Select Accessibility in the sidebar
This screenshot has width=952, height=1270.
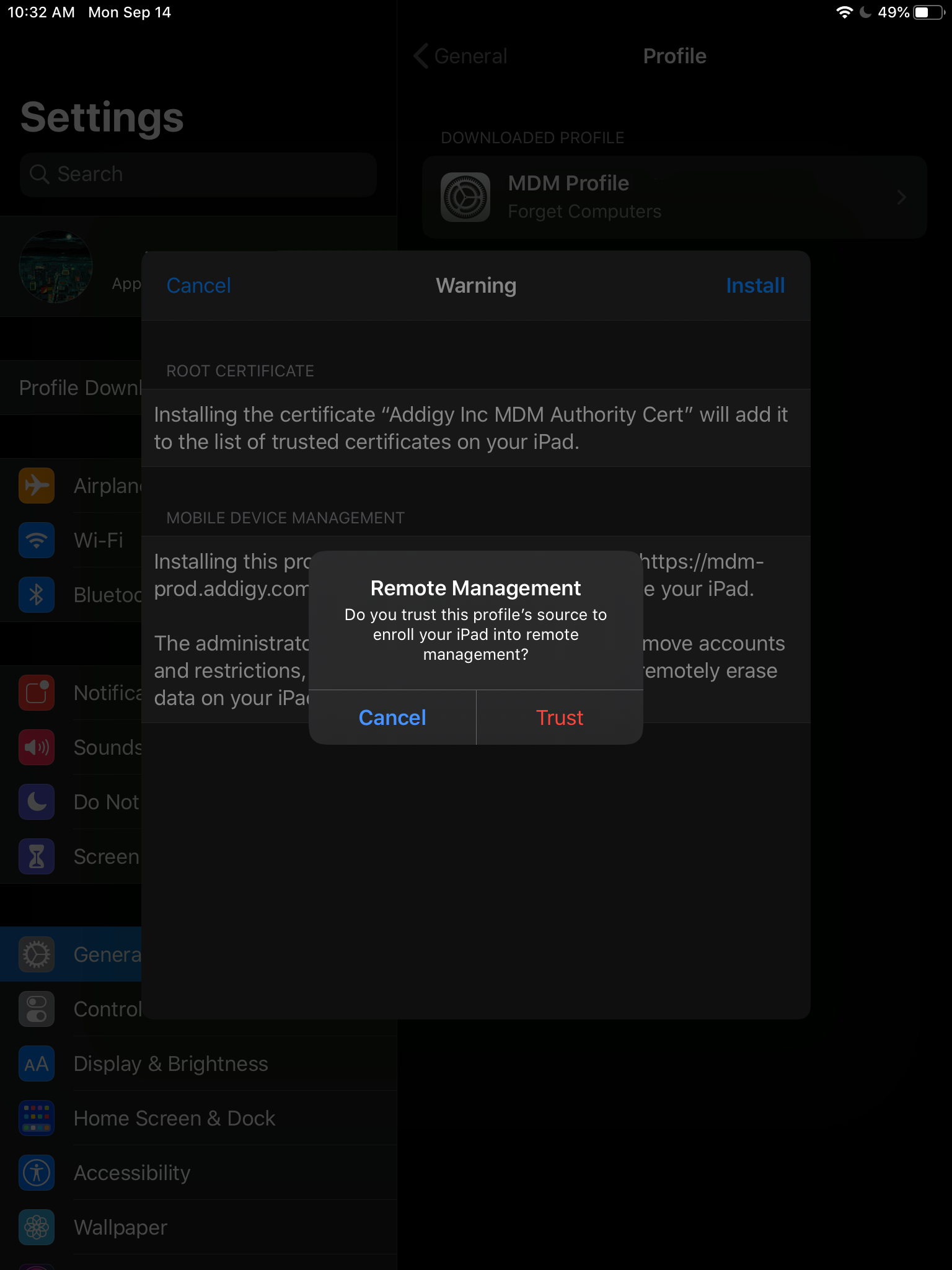198,1173
